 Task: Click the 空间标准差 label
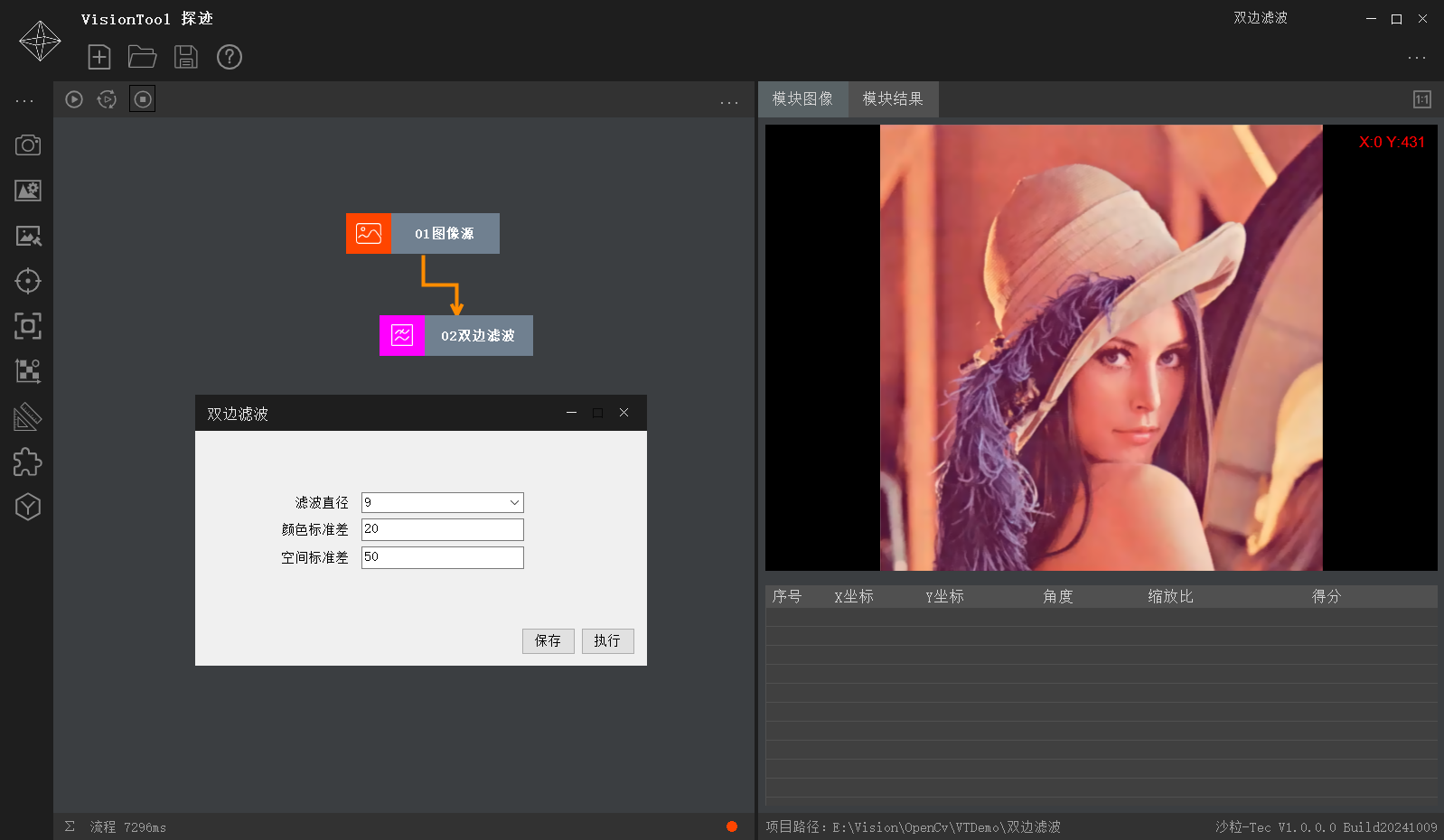(314, 558)
